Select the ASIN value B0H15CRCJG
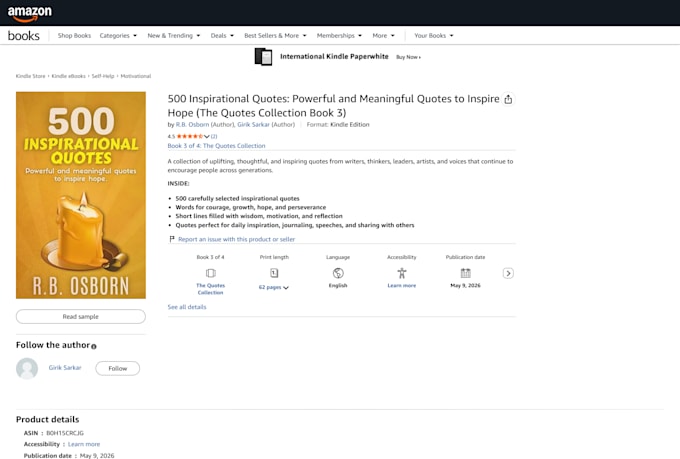Screen dimensions: 680x459 [65, 433]
